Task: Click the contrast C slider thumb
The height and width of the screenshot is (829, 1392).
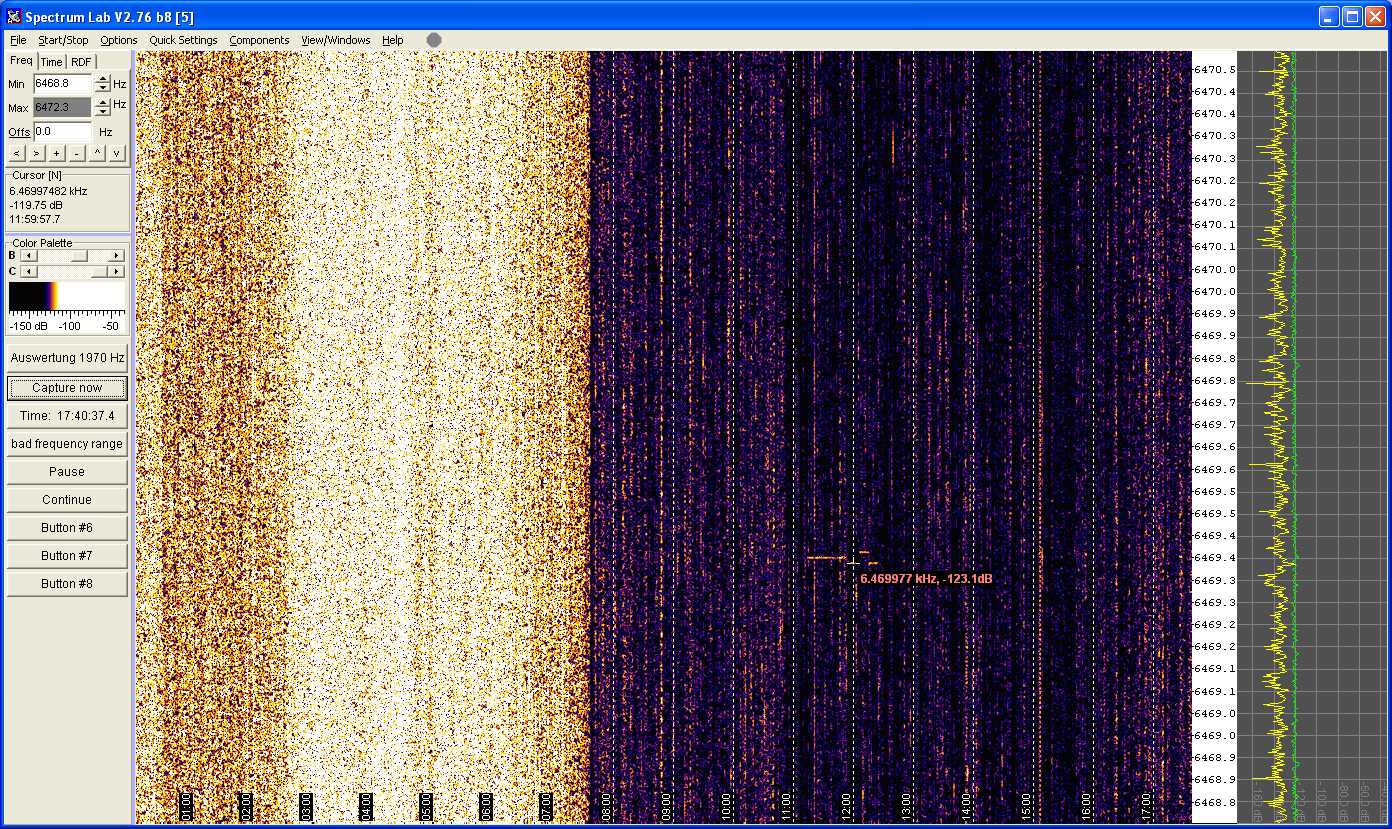Action: [x=100, y=271]
